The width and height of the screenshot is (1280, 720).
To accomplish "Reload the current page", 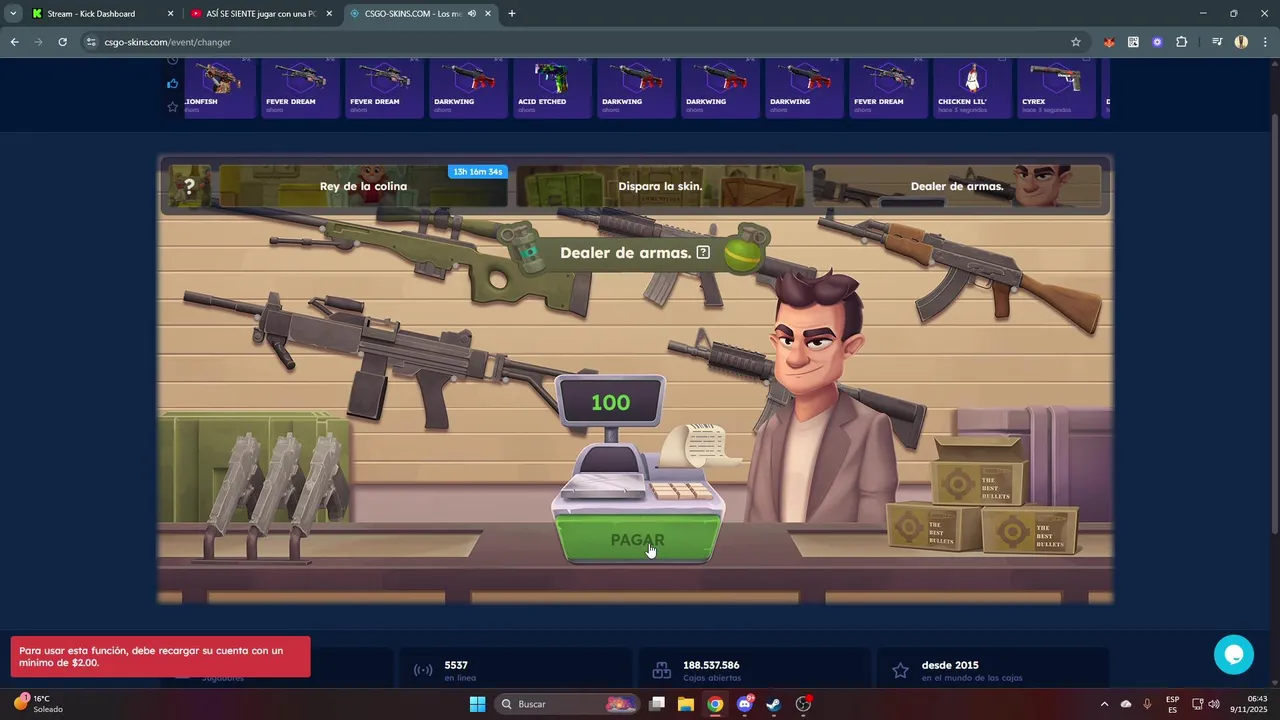I will pyautogui.click(x=62, y=42).
